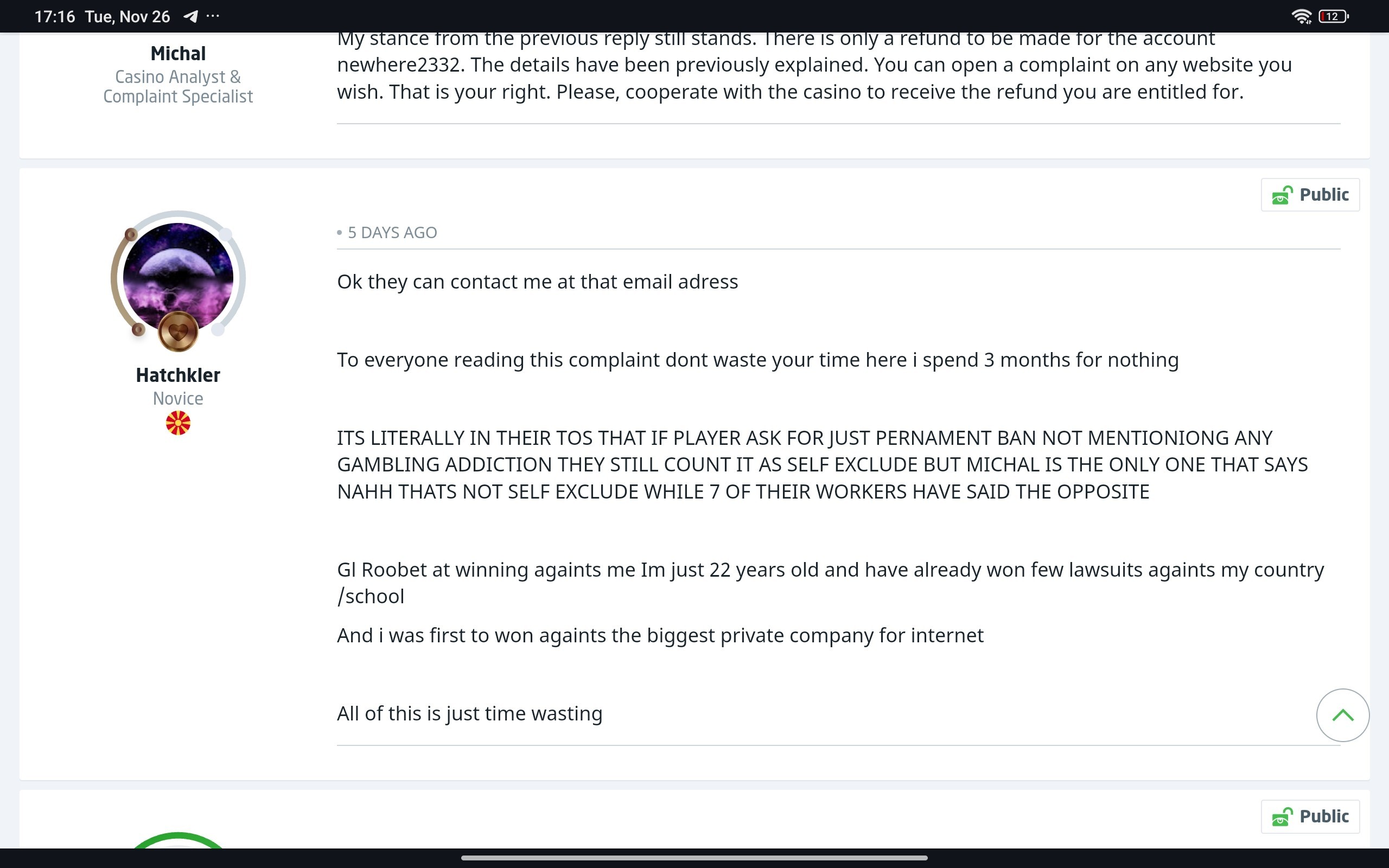Tap the '5 DAYS AGO' post timestamp
Viewport: 1389px width, 868px height.
tap(392, 233)
